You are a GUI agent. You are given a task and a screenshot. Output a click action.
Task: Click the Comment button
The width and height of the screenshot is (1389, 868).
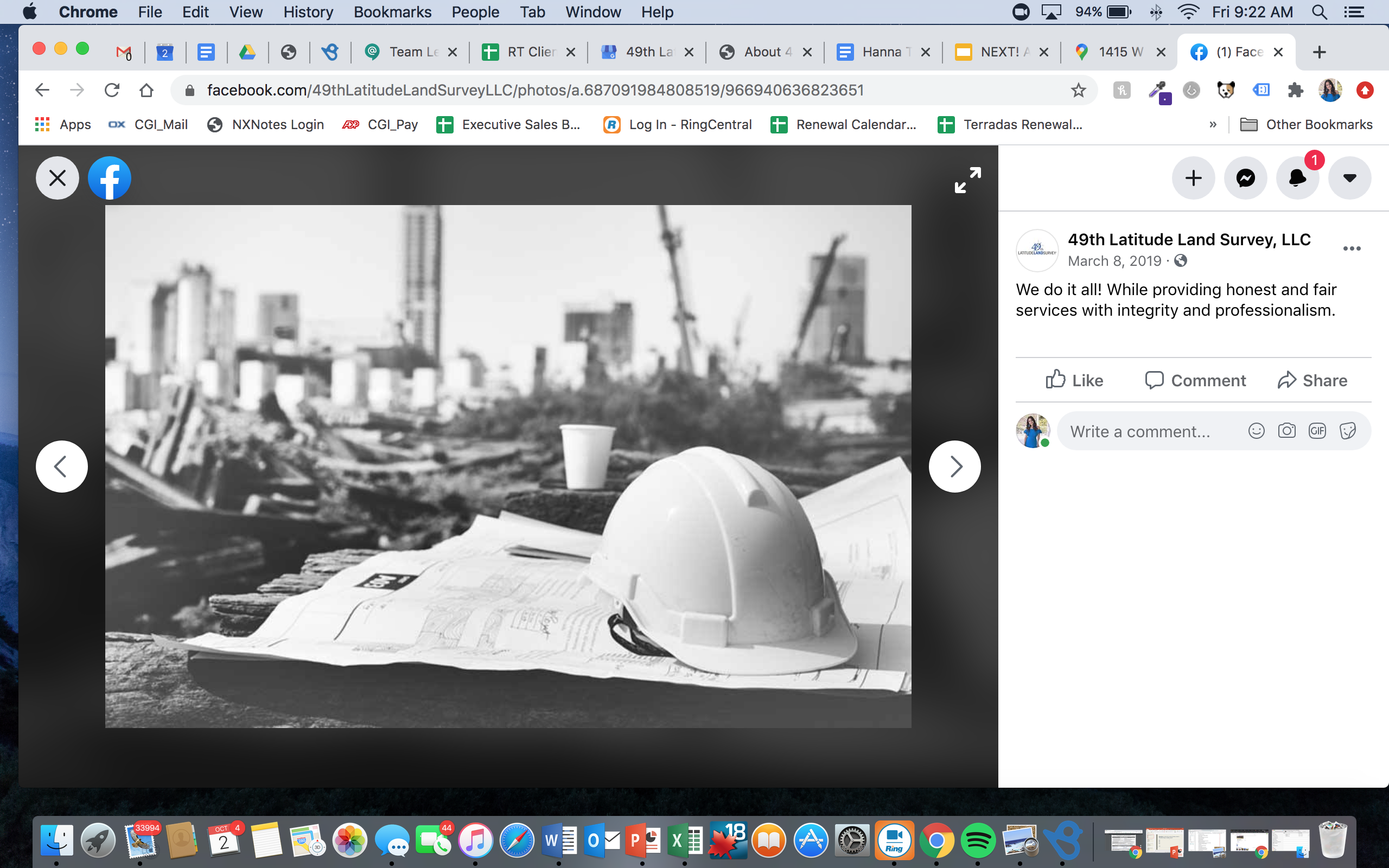click(x=1196, y=380)
